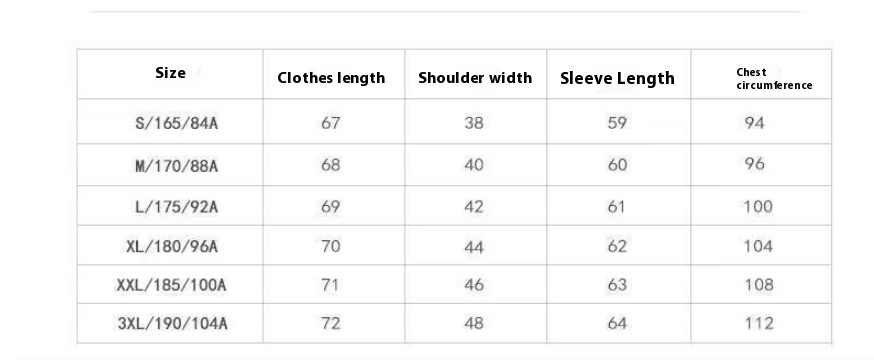Select the 3XL/190/104A size cell

pos(172,324)
